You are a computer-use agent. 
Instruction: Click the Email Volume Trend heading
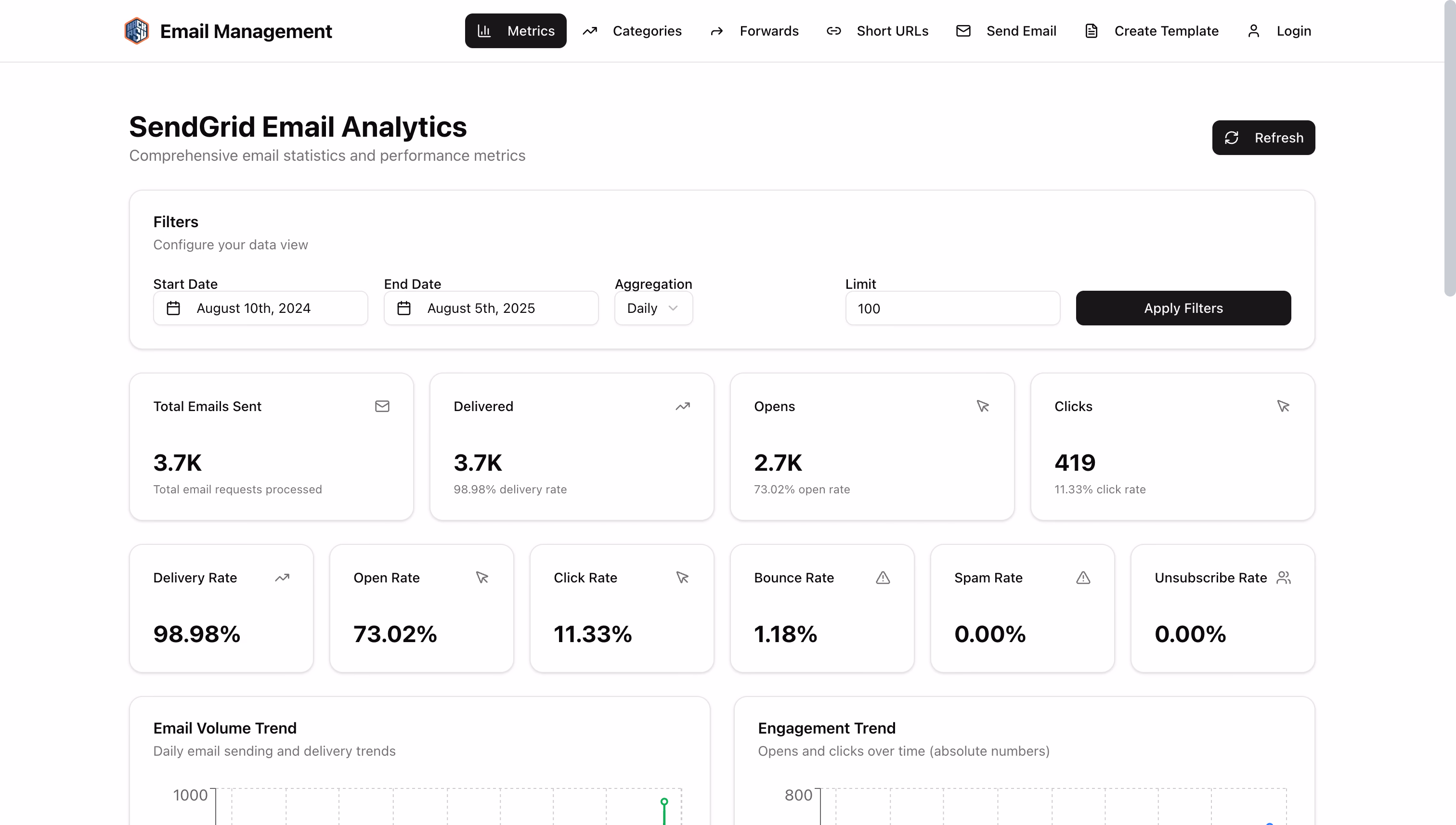225,728
